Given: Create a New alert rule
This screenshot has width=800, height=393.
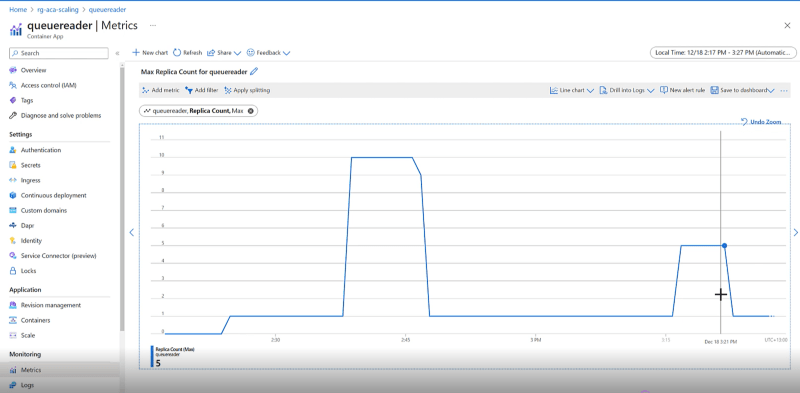Looking at the screenshot, I should coord(683,90).
